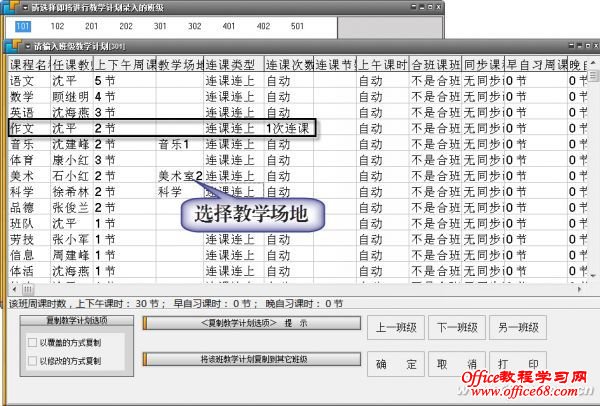Check the 以覆盖的方式复制 checkbox

pyautogui.click(x=33, y=342)
